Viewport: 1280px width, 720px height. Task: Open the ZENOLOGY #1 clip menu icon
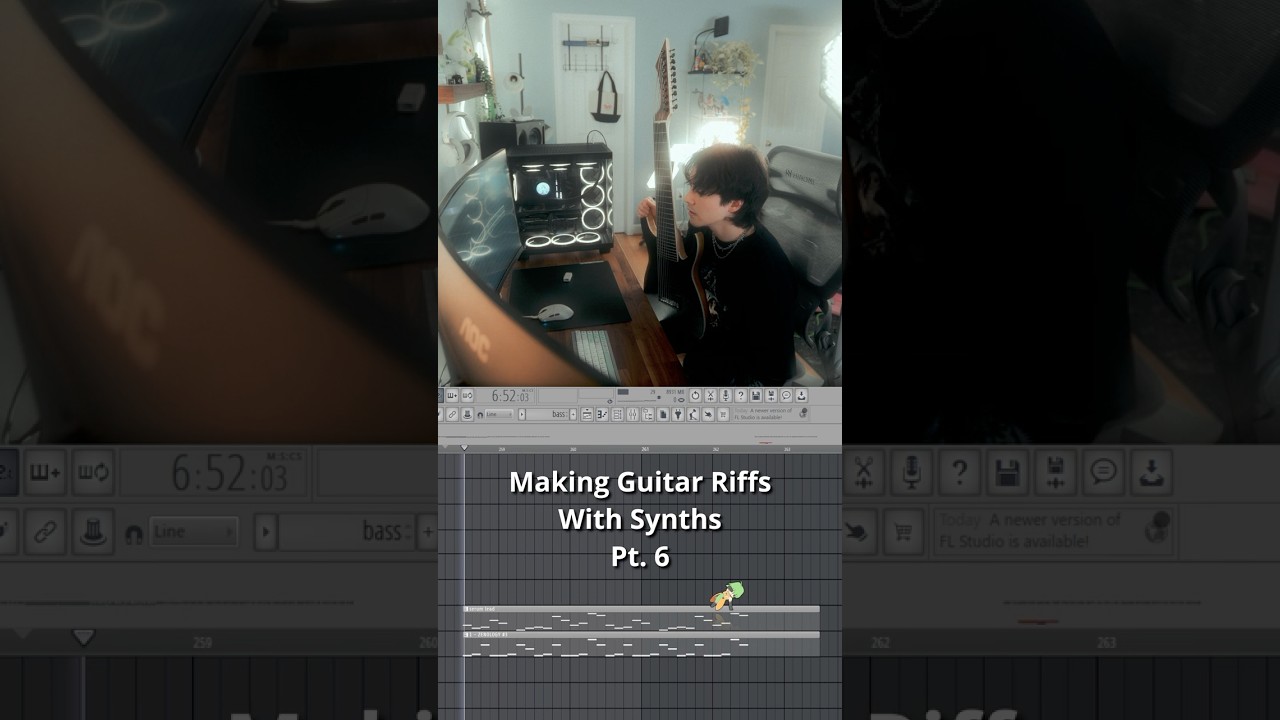click(466, 634)
